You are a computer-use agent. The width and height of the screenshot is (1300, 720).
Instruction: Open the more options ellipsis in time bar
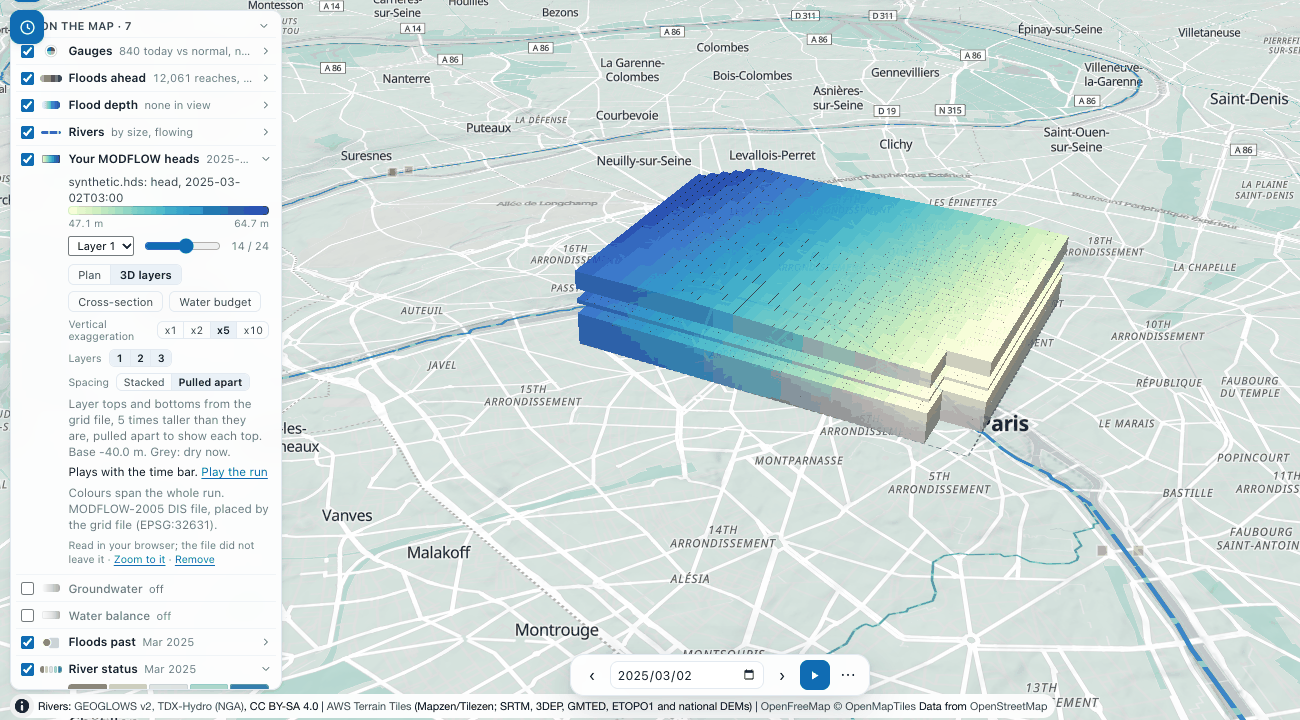point(848,675)
